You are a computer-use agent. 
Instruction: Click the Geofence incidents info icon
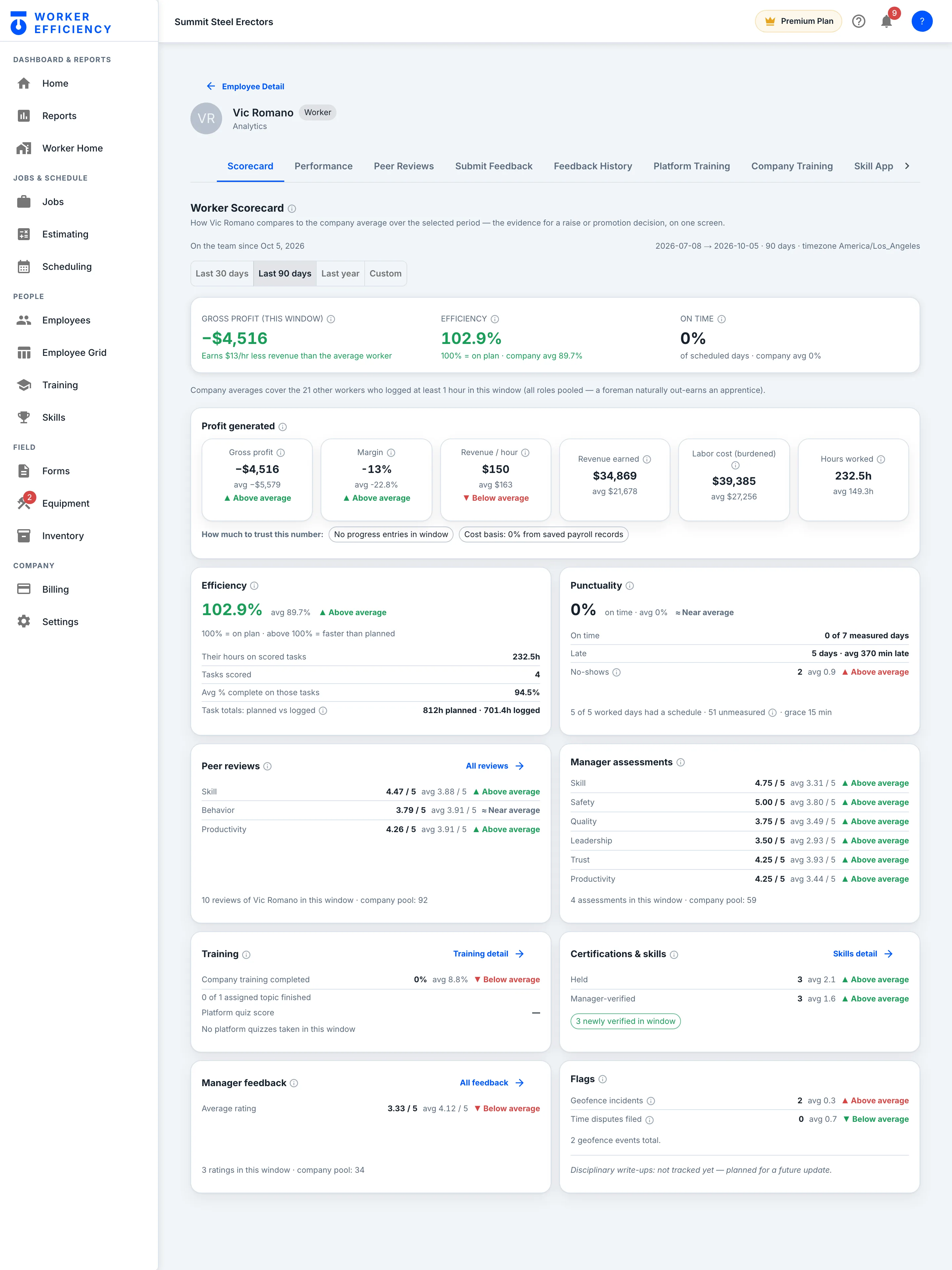tap(651, 1101)
